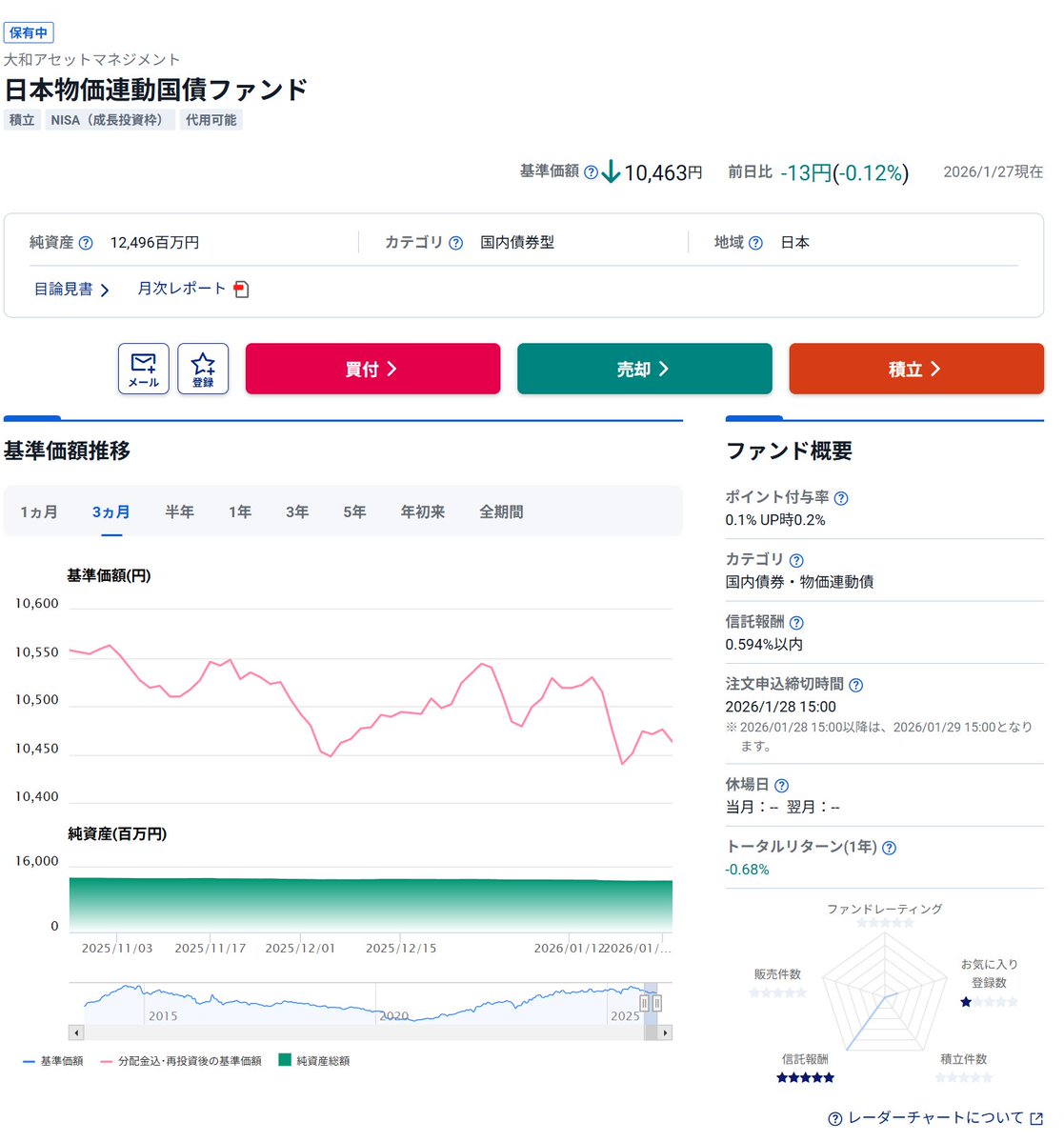Click the left arrow of the chart scrollbar

point(76,1032)
